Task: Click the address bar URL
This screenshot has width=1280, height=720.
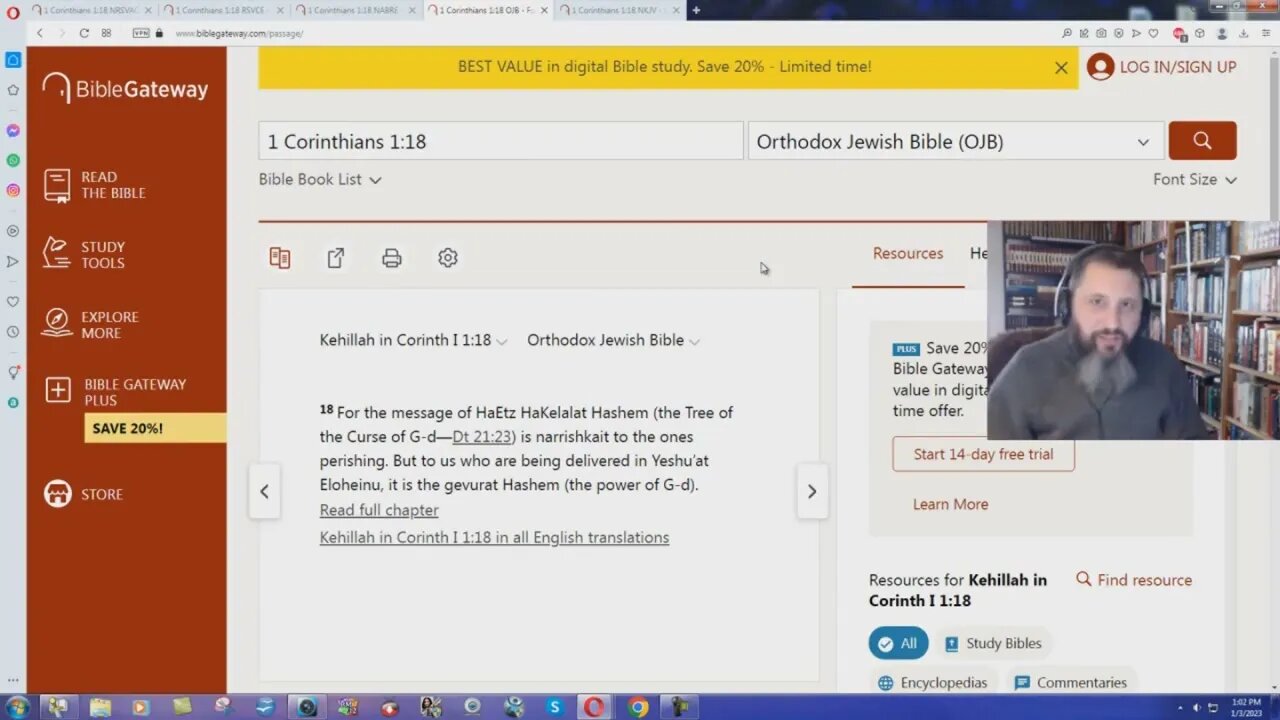Action: coord(239,33)
